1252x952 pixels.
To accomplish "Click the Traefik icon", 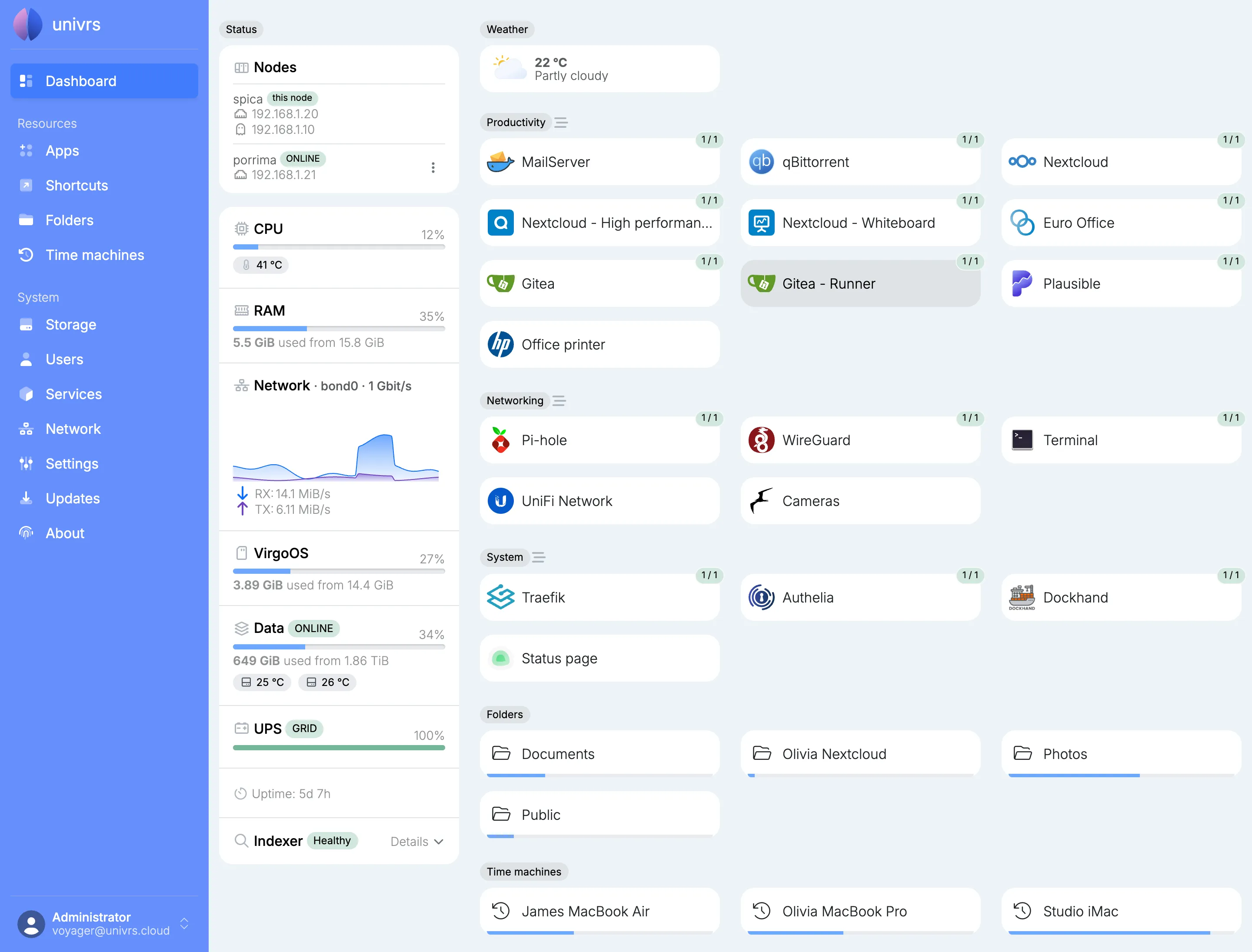I will [x=500, y=597].
